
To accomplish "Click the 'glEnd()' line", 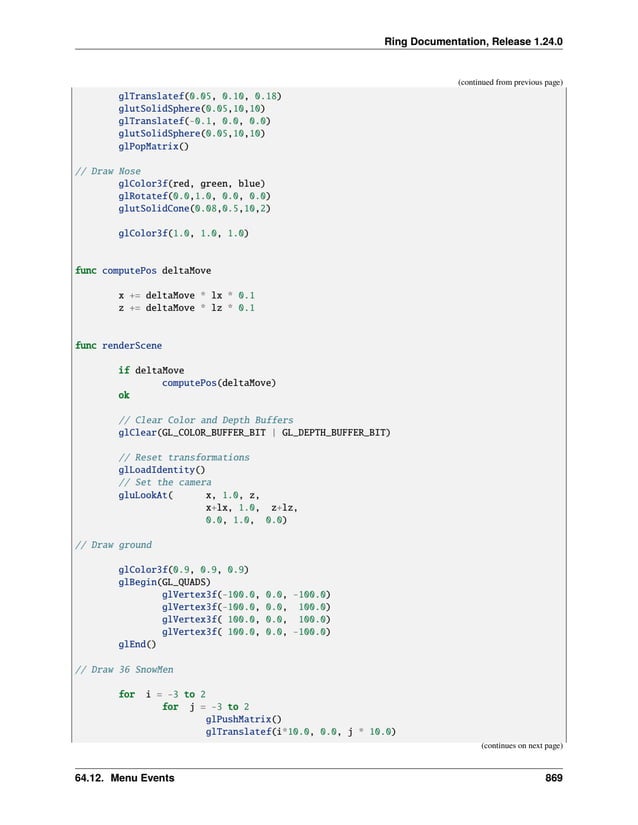I will [x=137, y=645].
